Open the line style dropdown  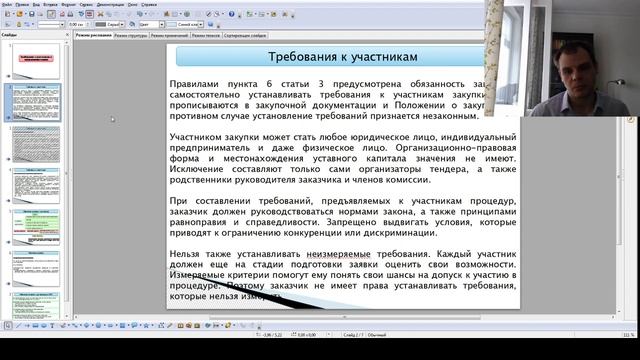pos(62,24)
